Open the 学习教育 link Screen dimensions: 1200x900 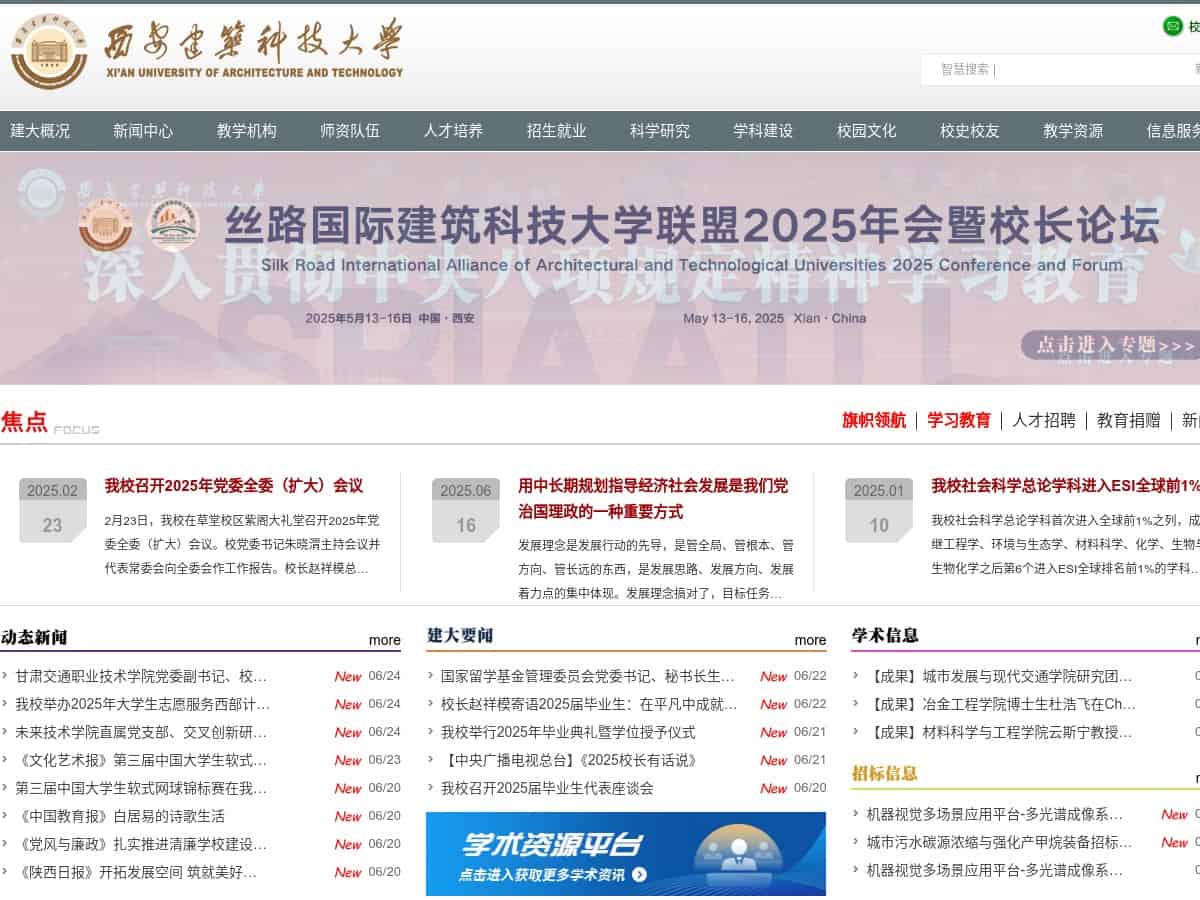point(959,420)
